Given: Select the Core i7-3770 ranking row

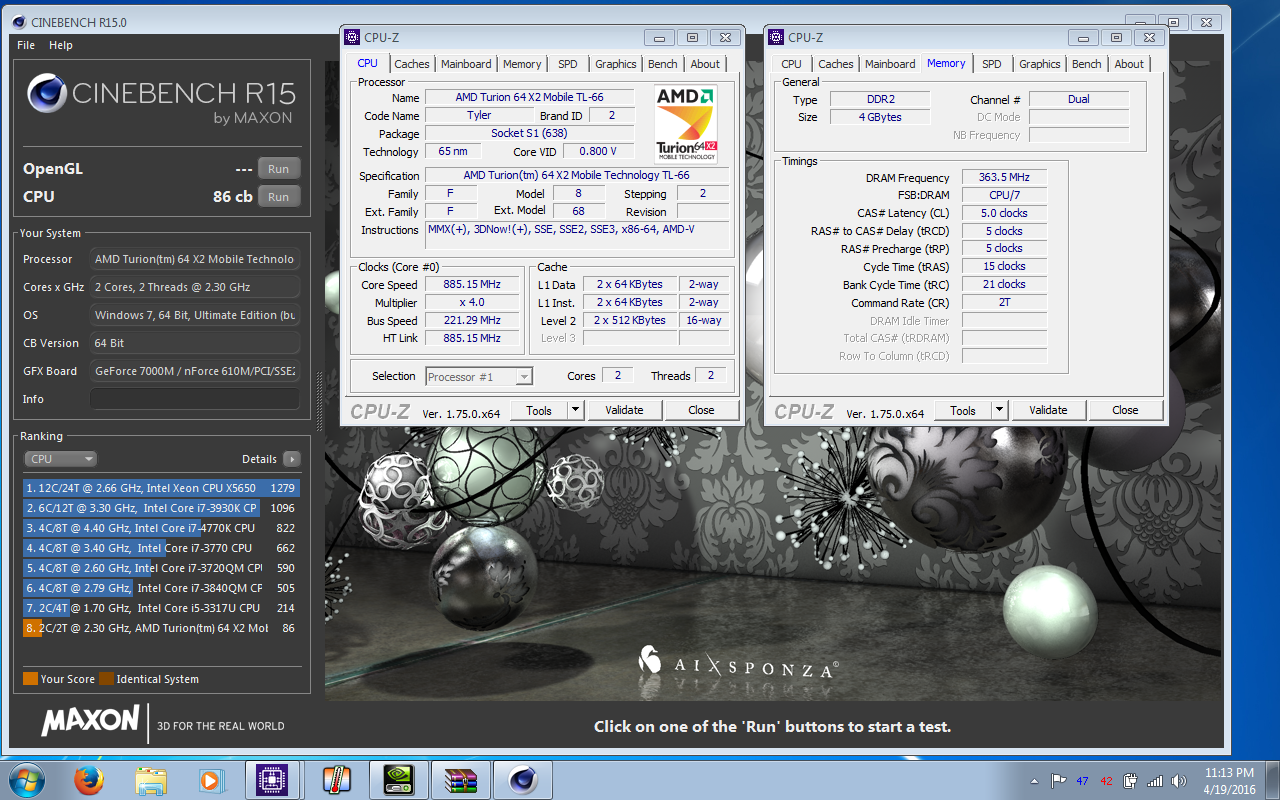Looking at the screenshot, I should click(161, 548).
